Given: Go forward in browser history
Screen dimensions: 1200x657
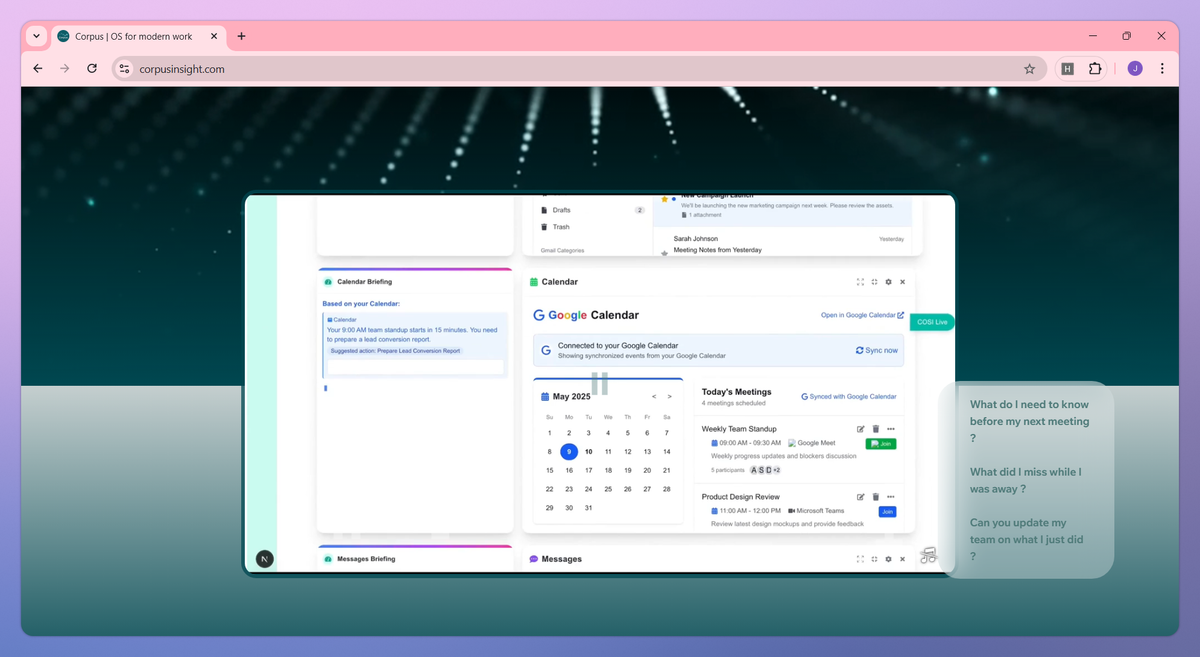Looking at the screenshot, I should coord(65,69).
